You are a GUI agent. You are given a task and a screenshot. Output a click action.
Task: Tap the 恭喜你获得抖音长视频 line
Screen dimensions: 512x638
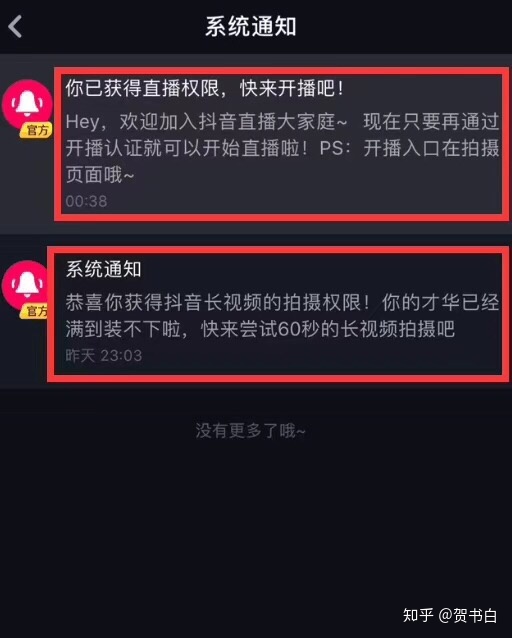(219, 303)
